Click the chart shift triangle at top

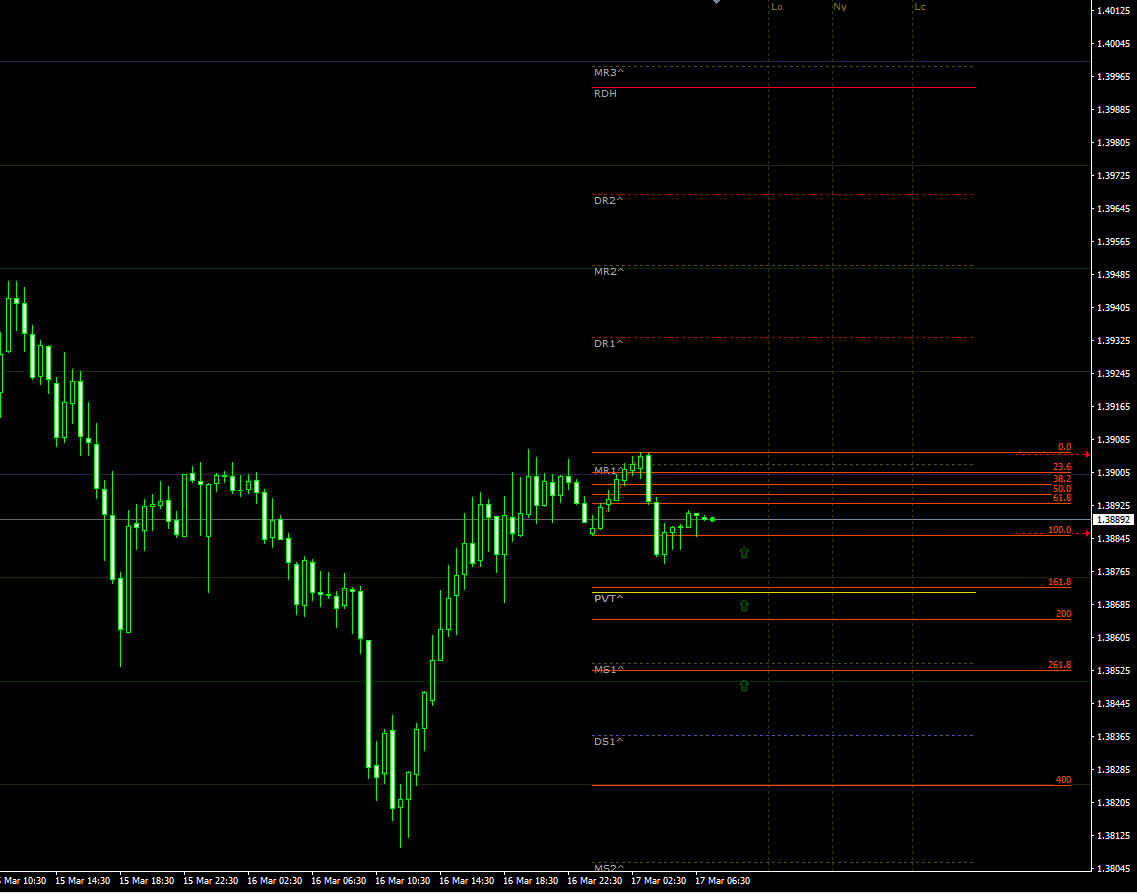(716, 3)
